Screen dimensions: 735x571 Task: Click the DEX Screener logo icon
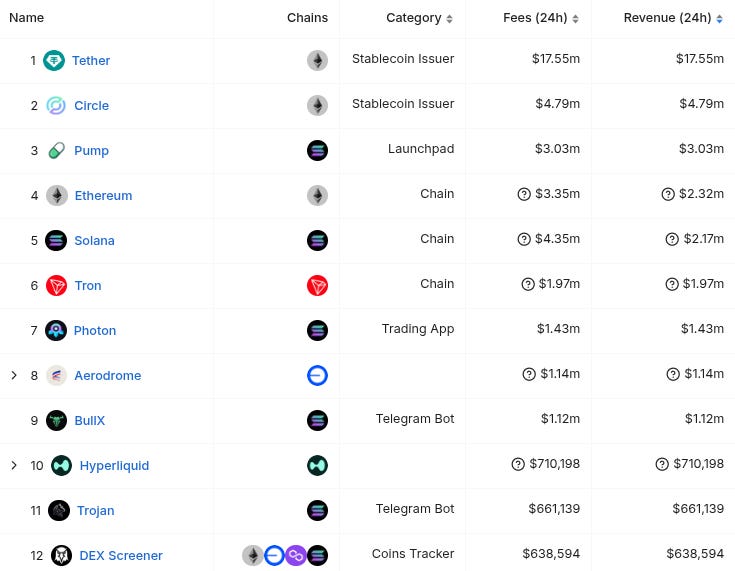pos(61,556)
